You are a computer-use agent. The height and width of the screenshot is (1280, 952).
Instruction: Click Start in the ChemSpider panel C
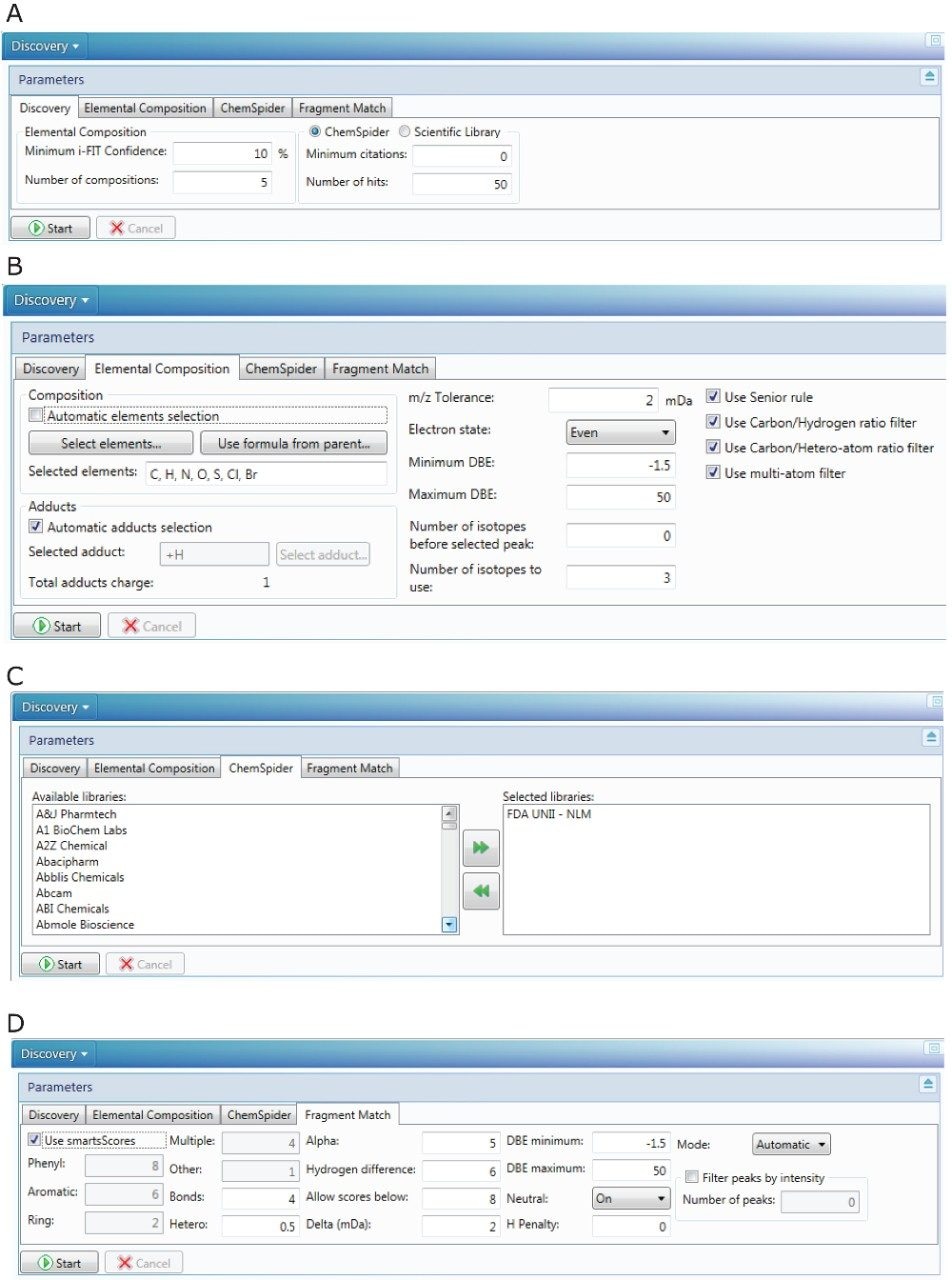60,964
